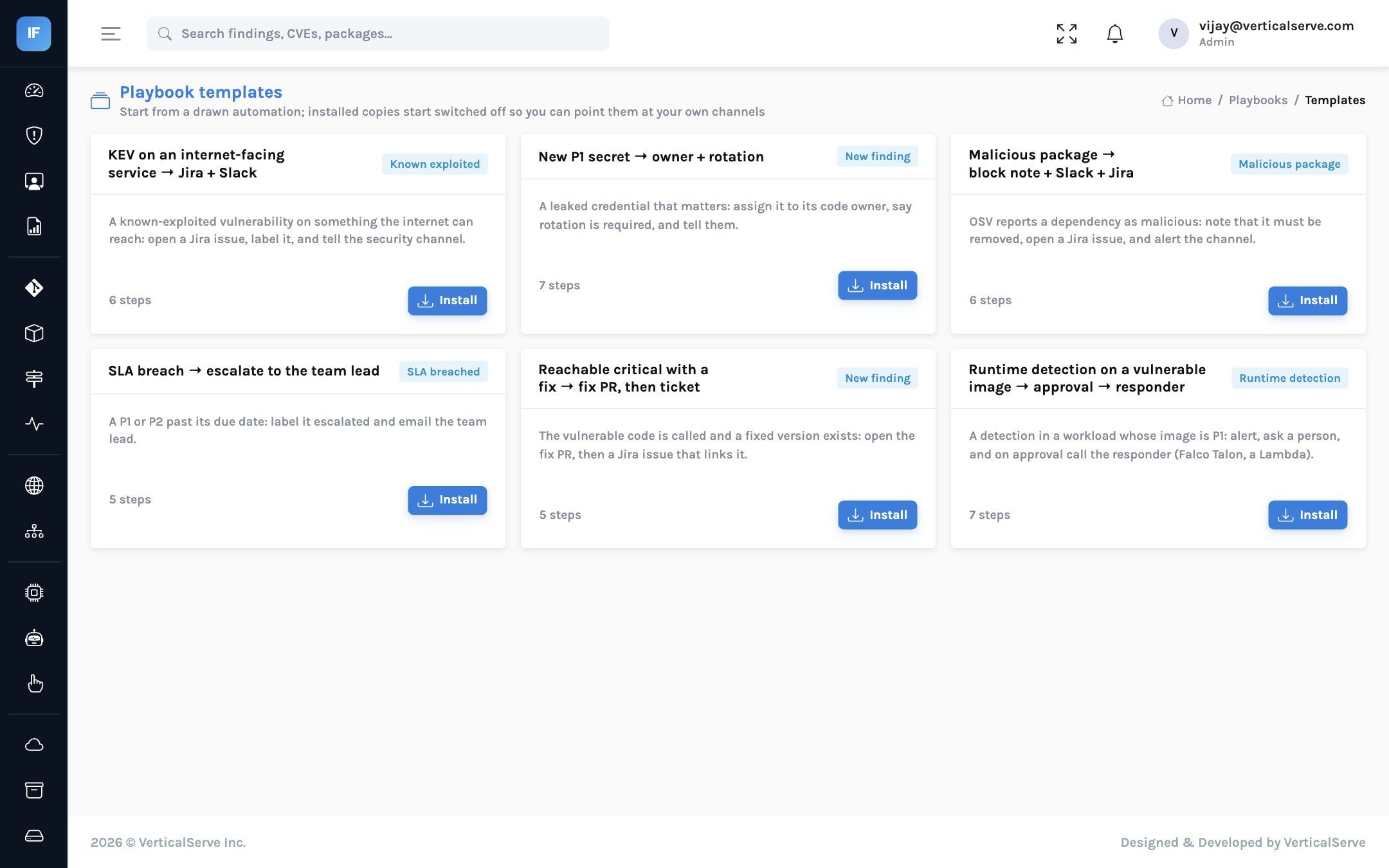The image size is (1389, 868).
Task: Install the KEV internet-facing service template
Action: click(448, 300)
